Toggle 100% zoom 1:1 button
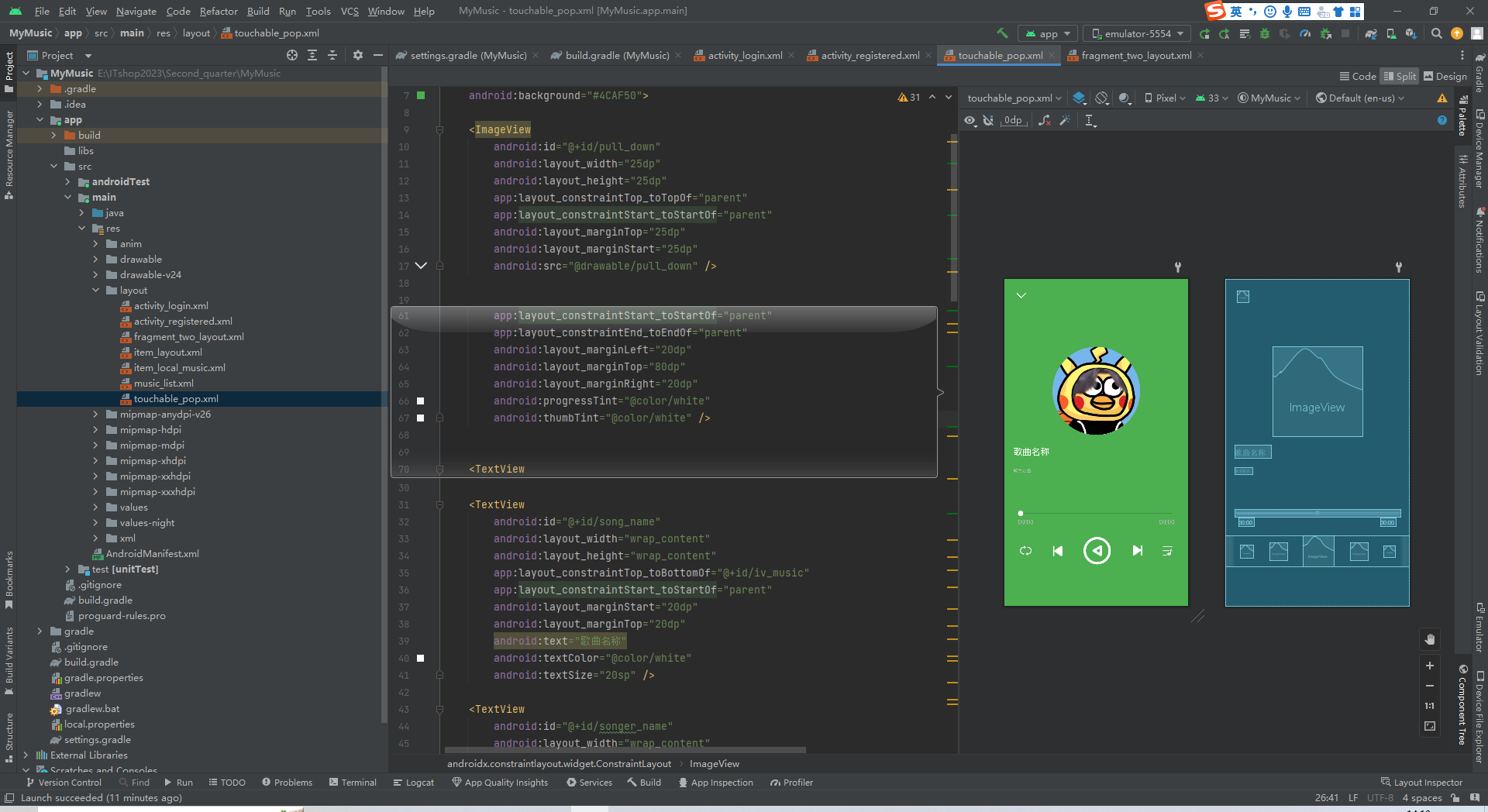The image size is (1488, 812). click(x=1430, y=706)
